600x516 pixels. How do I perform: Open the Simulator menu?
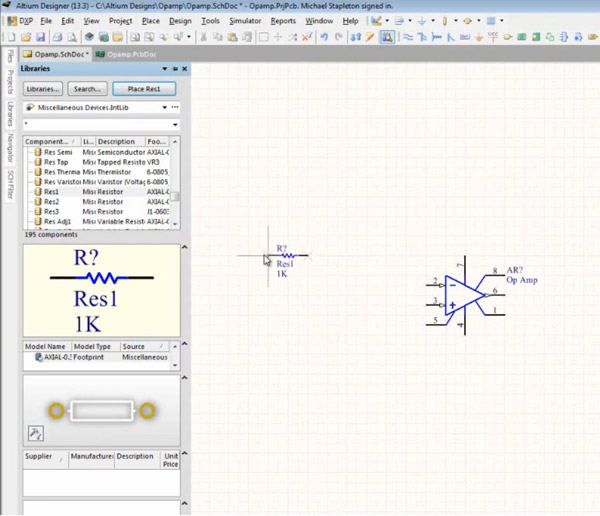point(245,21)
